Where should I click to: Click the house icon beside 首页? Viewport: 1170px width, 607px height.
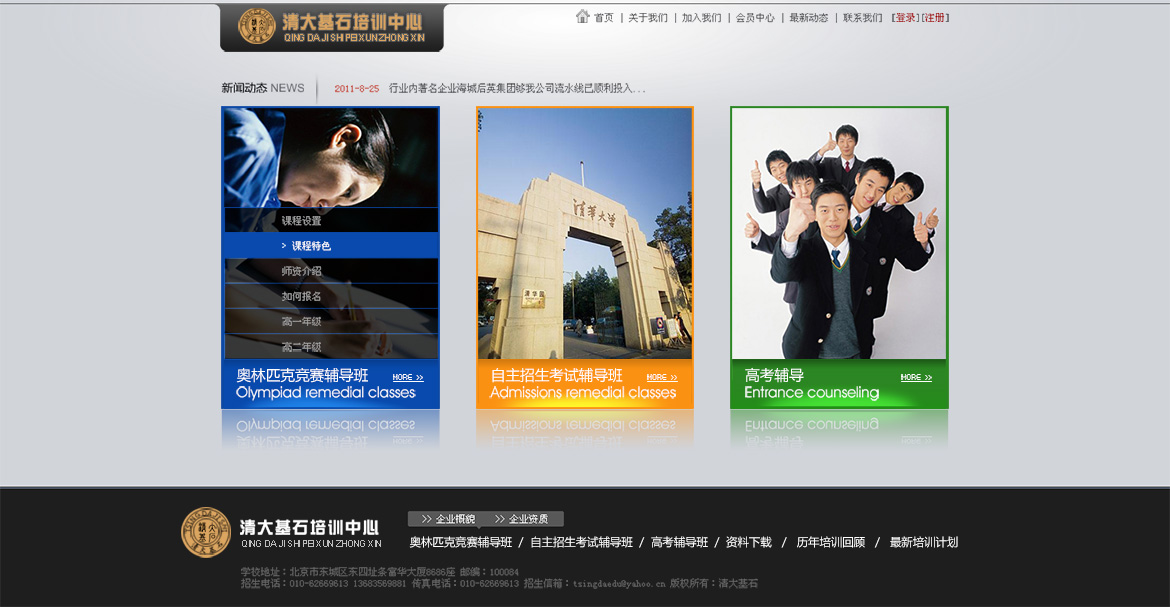coord(583,16)
